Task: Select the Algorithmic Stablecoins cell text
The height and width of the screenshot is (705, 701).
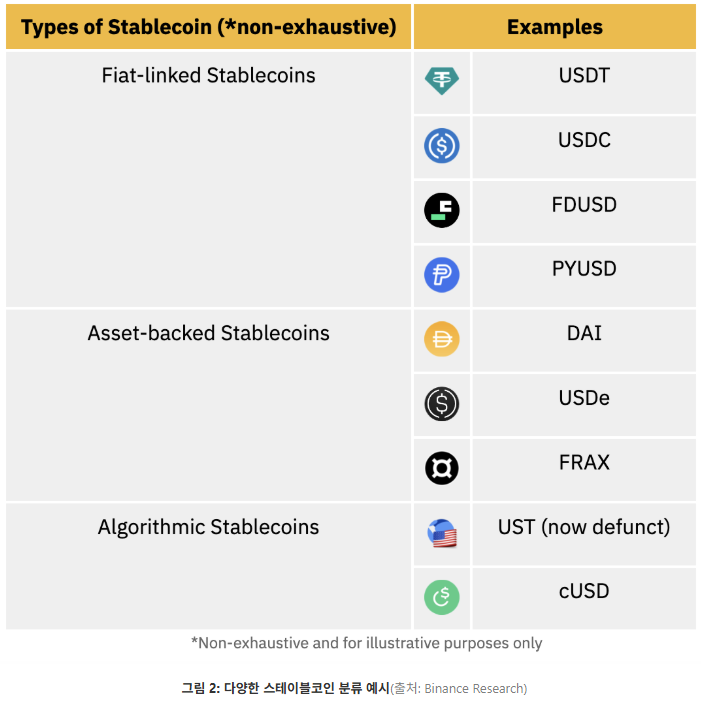Action: click(x=208, y=527)
